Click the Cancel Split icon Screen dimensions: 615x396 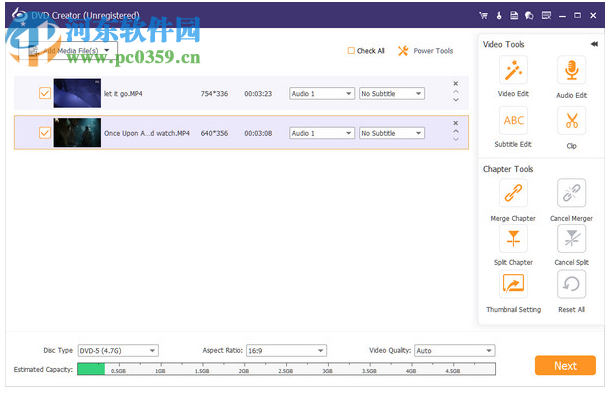coord(571,238)
